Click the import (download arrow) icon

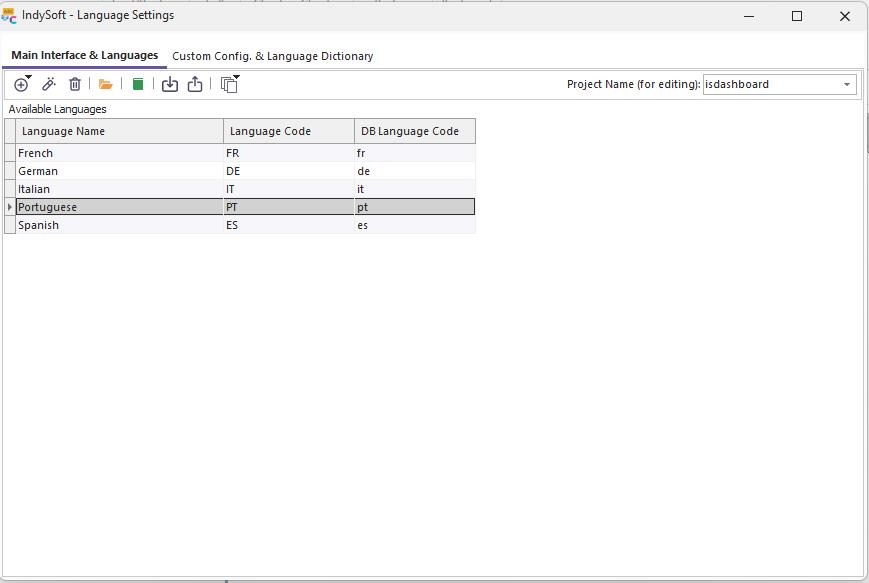(170, 85)
